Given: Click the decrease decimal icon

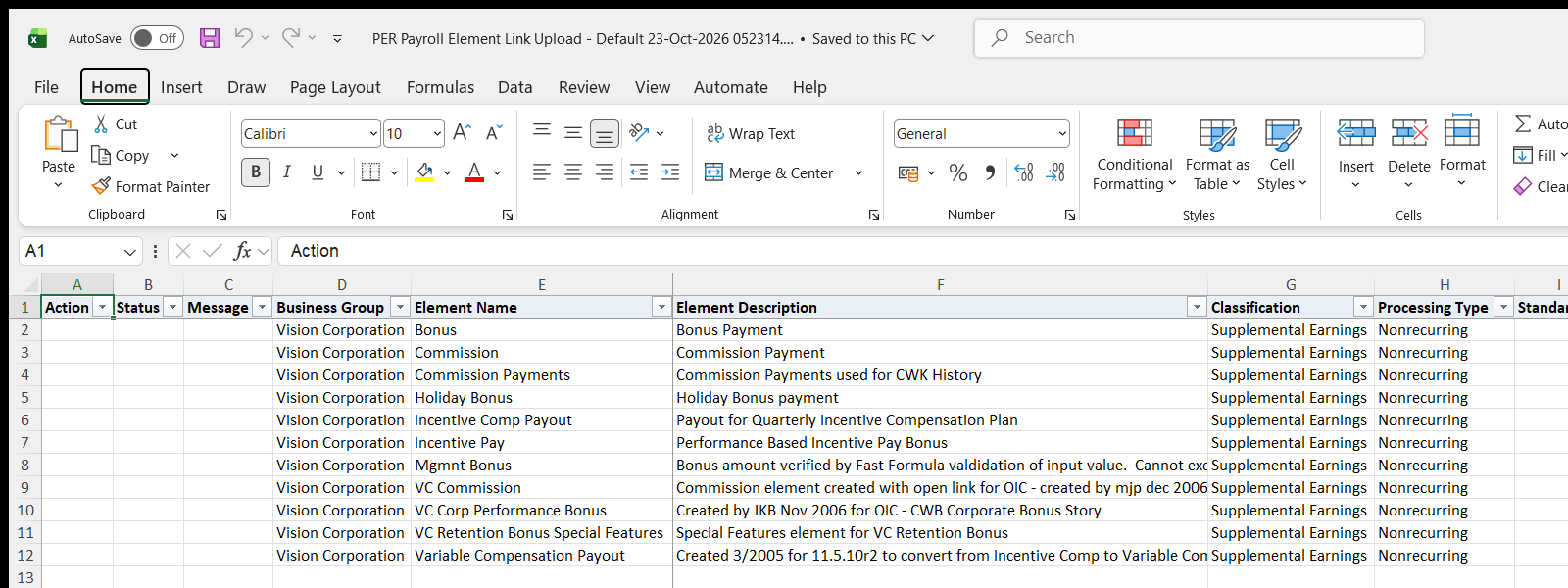Looking at the screenshot, I should pos(1055,172).
